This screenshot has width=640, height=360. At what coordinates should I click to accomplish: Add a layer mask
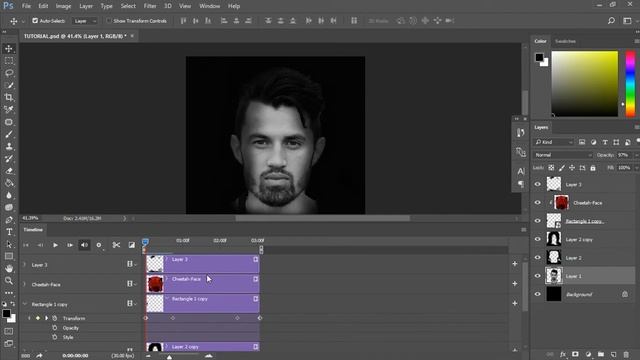pos(575,354)
